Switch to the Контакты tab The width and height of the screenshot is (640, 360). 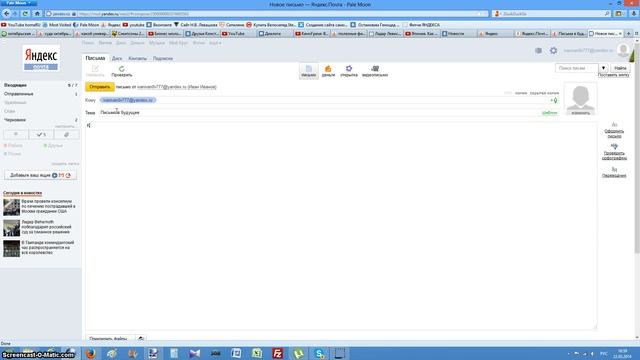(x=137, y=58)
